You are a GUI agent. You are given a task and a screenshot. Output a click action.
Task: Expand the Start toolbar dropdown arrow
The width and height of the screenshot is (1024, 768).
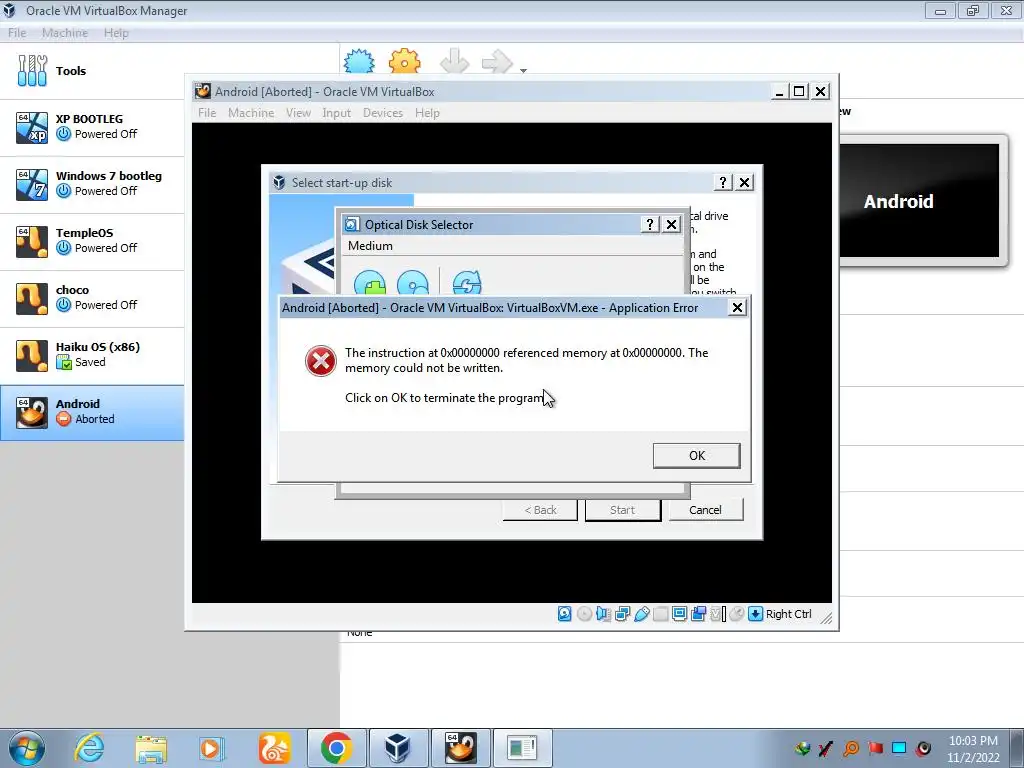[523, 70]
